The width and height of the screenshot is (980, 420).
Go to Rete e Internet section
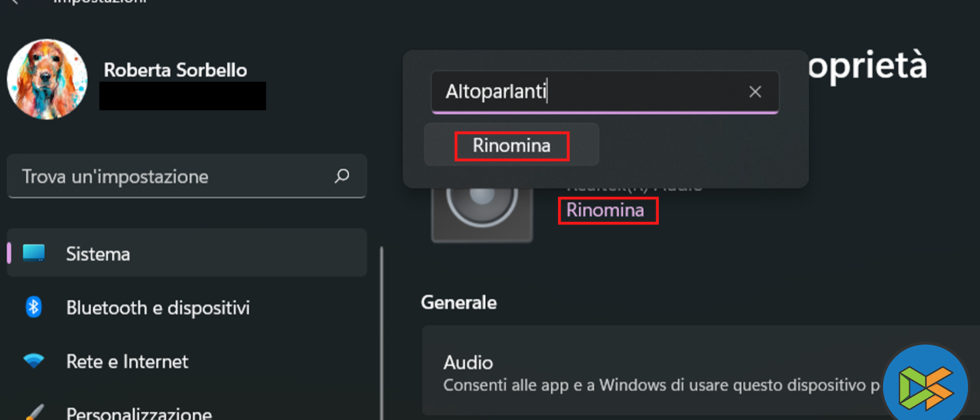(x=127, y=361)
